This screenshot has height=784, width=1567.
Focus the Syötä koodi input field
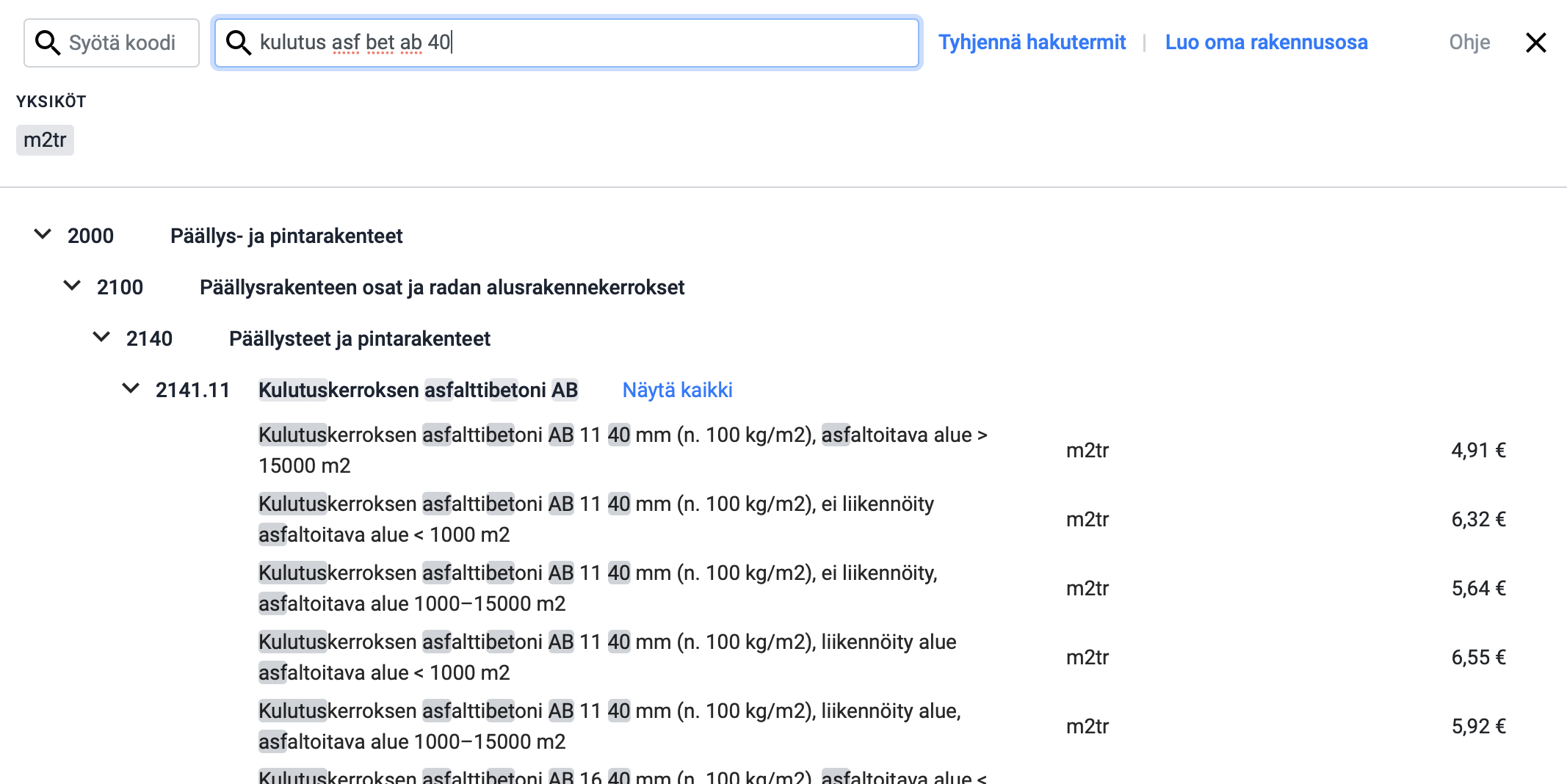[x=112, y=43]
